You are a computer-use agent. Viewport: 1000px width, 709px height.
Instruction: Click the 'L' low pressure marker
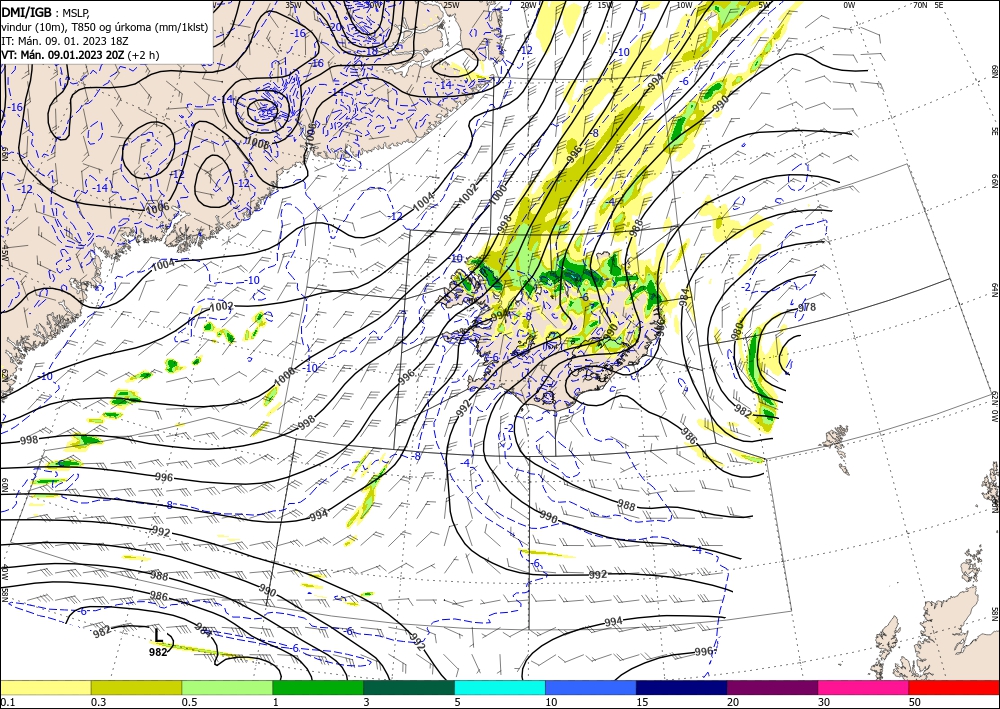click(x=159, y=636)
